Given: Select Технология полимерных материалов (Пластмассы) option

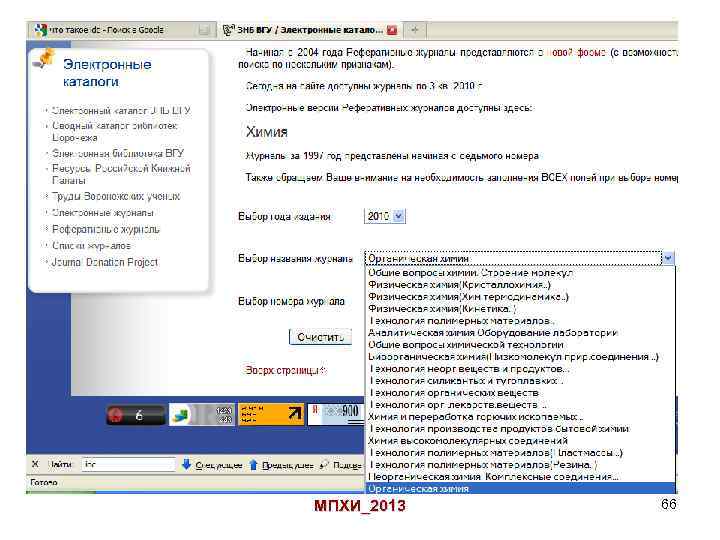Looking at the screenshot, I should 520,453.
